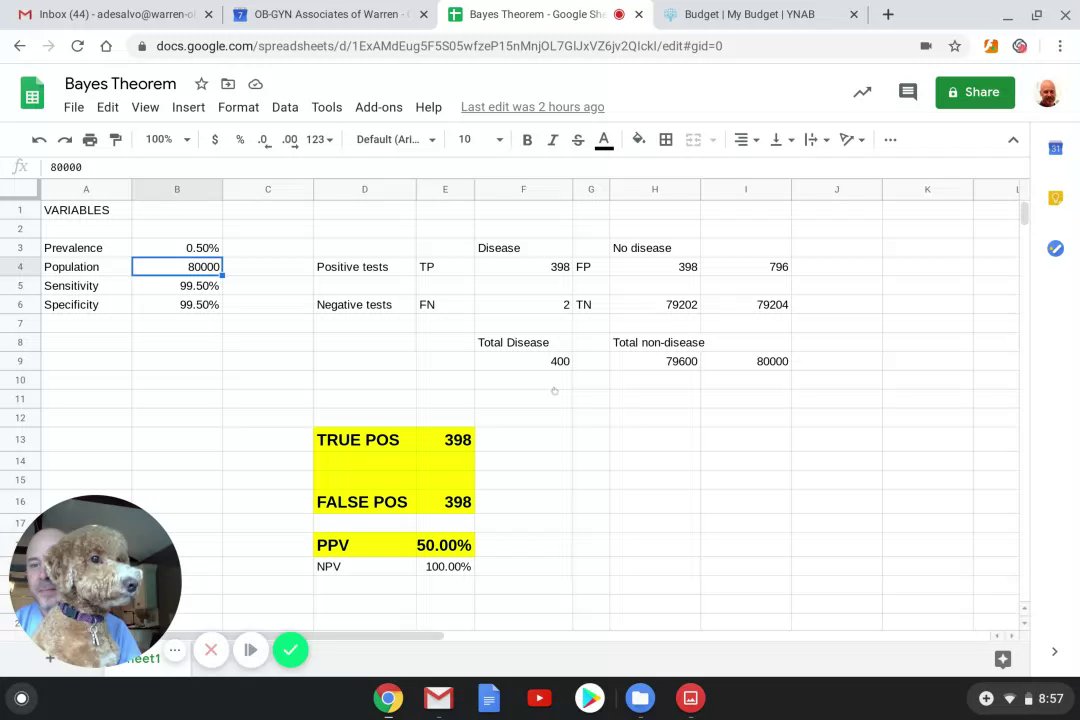Select the Paint format tool

click(x=116, y=140)
